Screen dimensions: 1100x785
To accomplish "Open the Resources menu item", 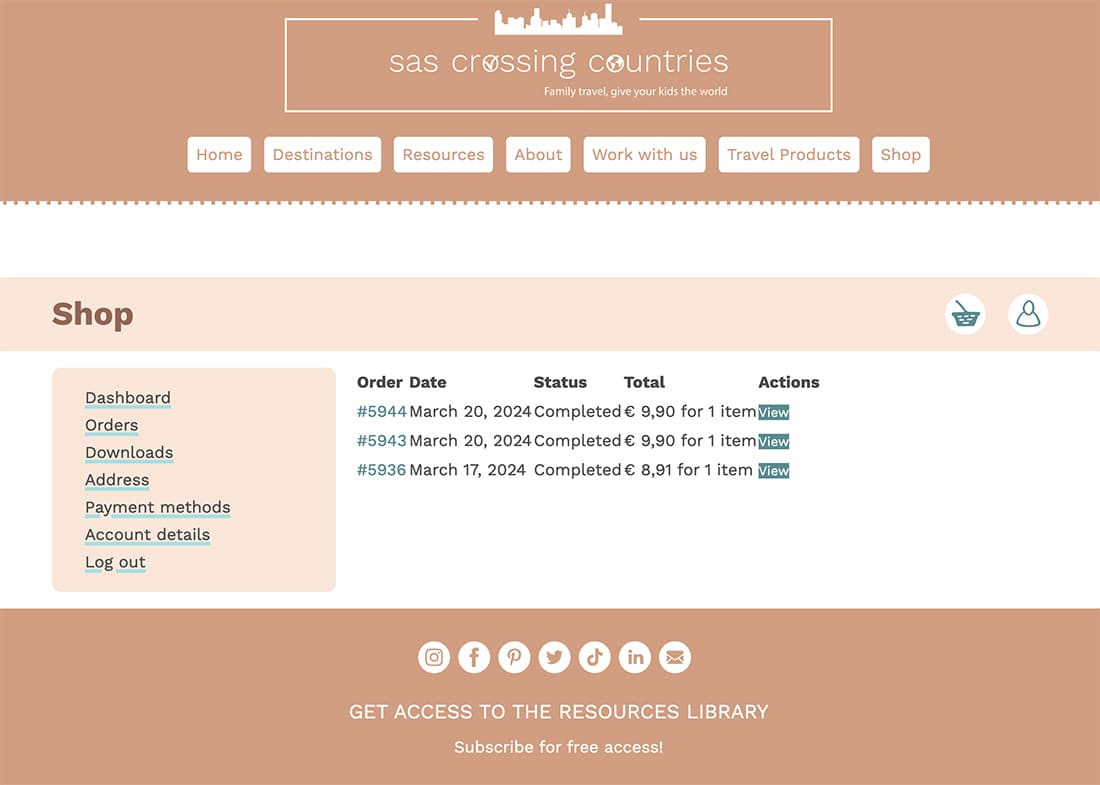I will click(x=443, y=154).
